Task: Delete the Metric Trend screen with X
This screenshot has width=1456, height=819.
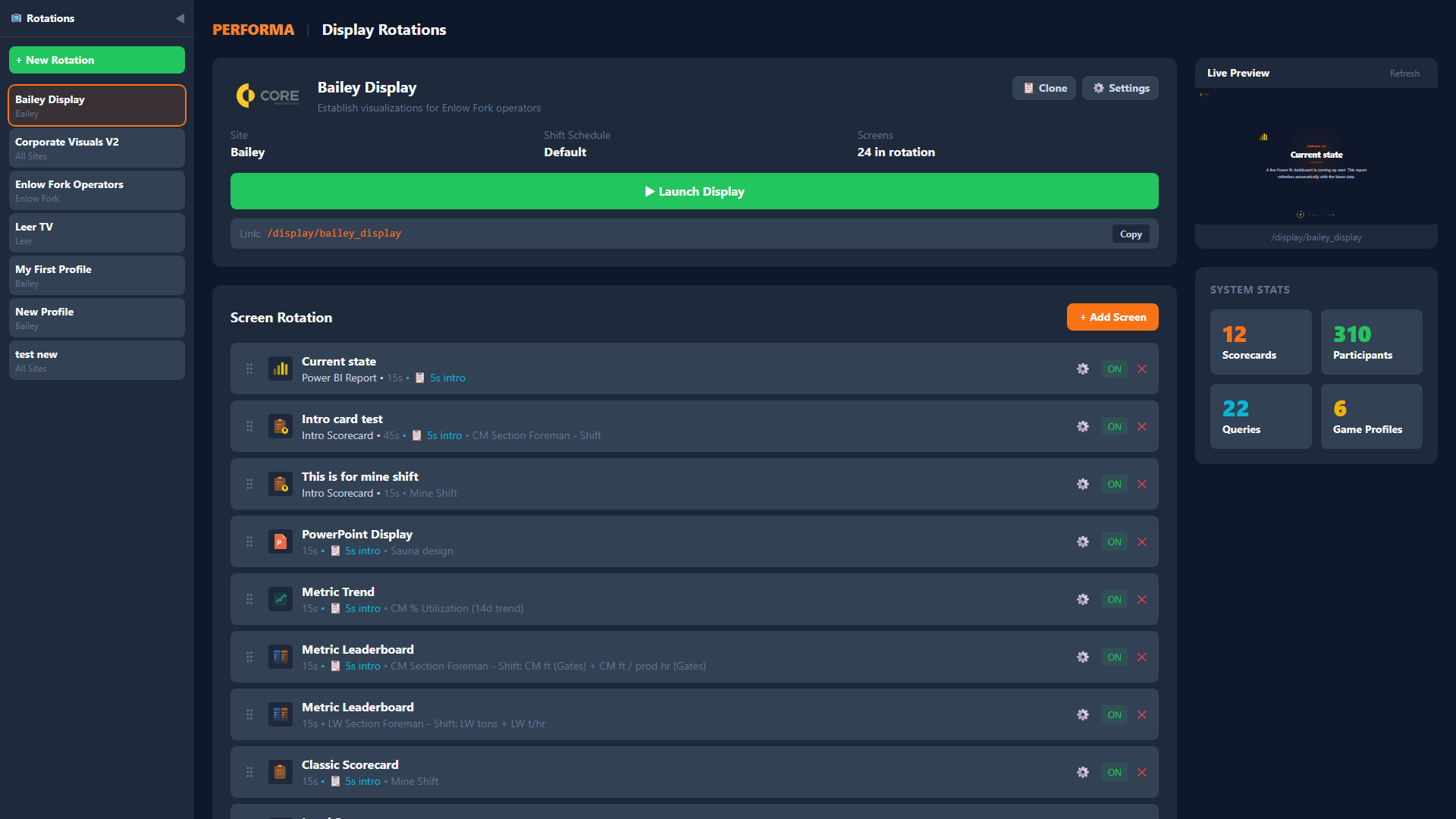Action: point(1142,600)
